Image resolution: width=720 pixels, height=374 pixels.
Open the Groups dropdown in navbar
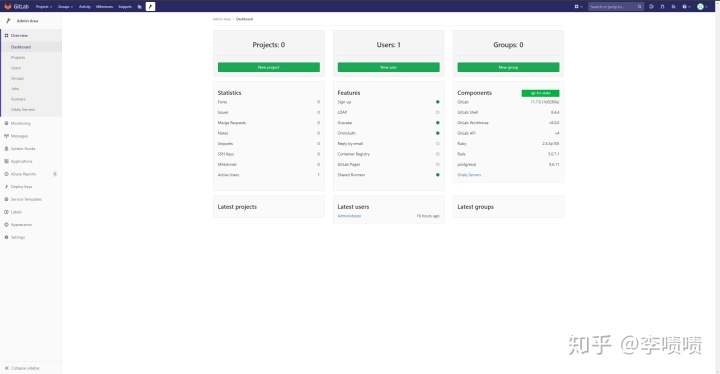[65, 7]
